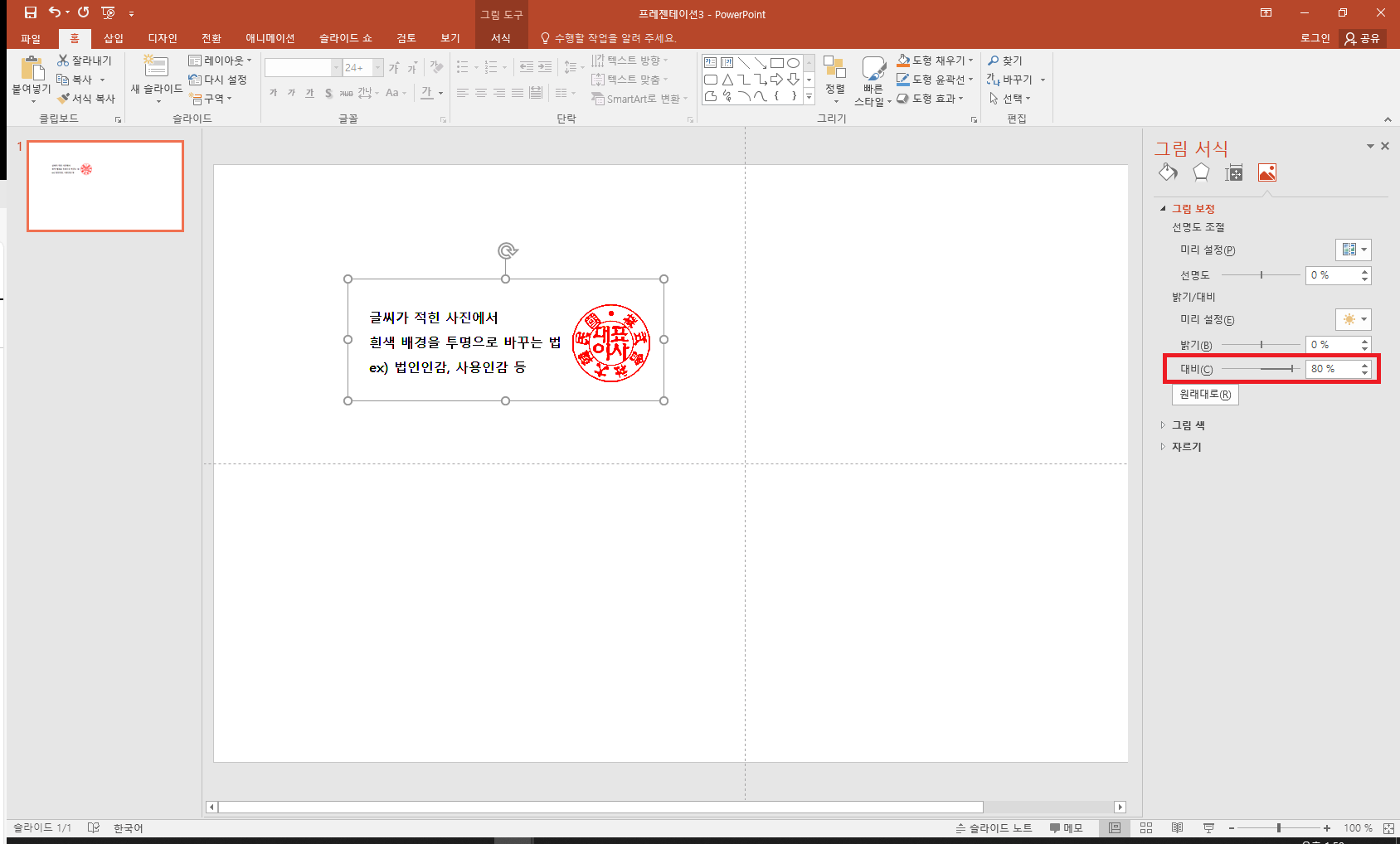Click Format Painter (서식 복사) icon

pyautogui.click(x=63, y=99)
